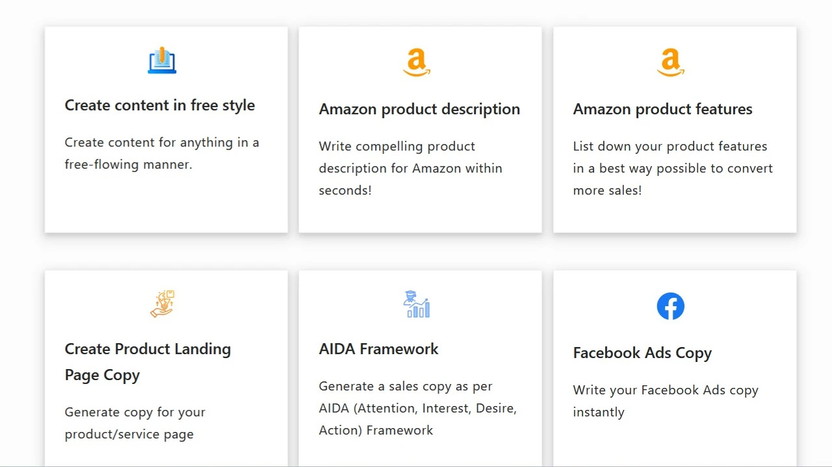Image resolution: width=832 pixels, height=467 pixels.
Task: Click the Amazon logo above product features
Action: [x=670, y=63]
